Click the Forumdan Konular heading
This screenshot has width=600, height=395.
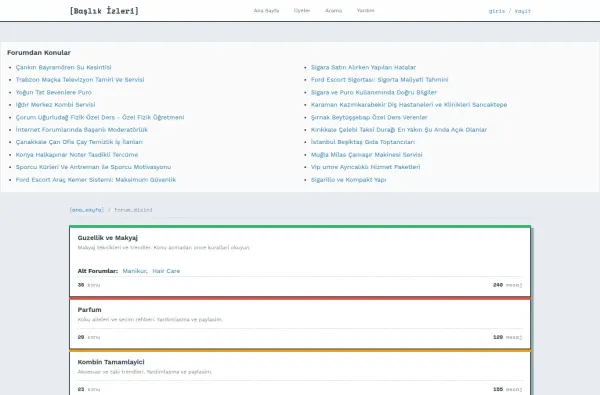tap(39, 52)
